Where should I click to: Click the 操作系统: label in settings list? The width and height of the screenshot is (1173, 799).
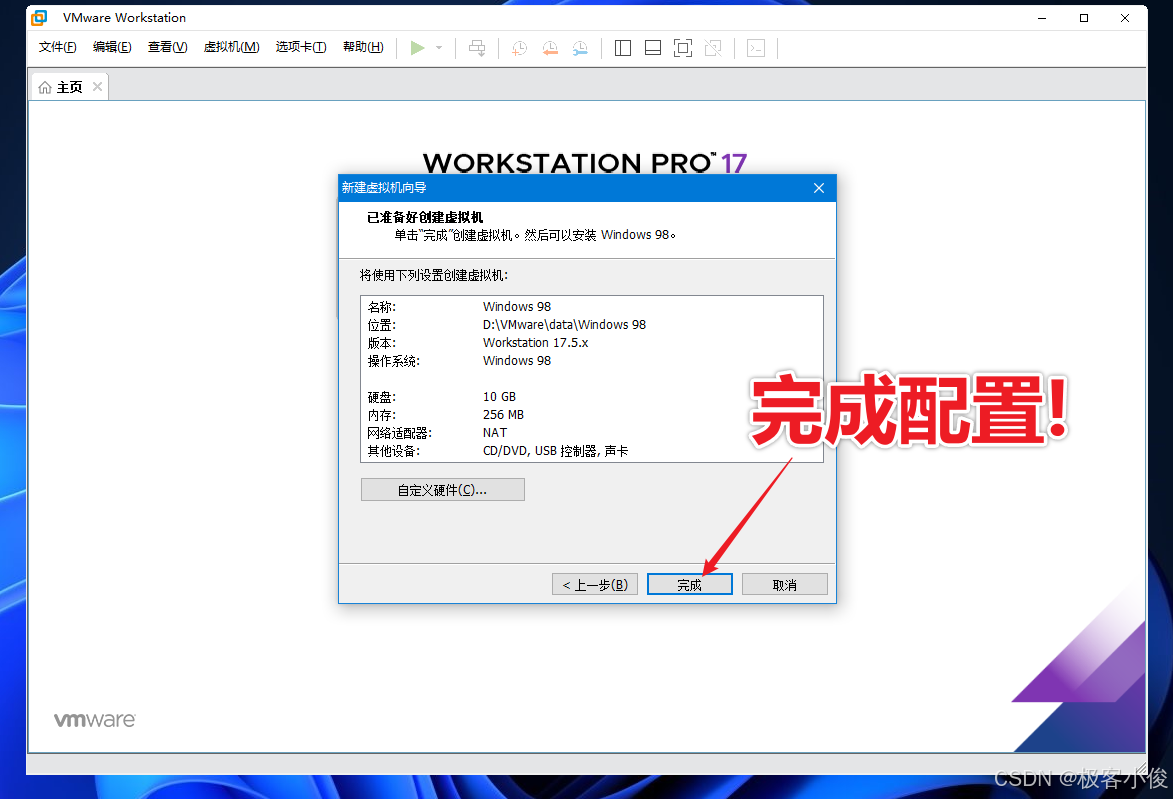(x=393, y=361)
